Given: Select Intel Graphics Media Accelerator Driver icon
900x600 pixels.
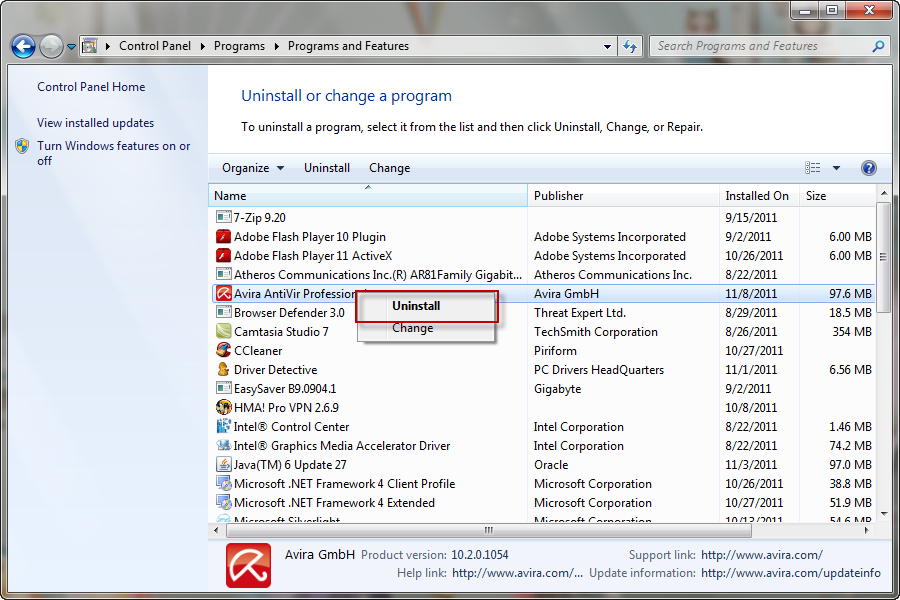Looking at the screenshot, I should (223, 445).
